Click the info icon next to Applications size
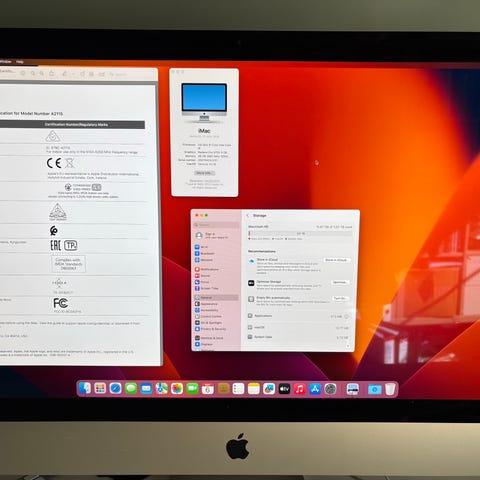The width and height of the screenshot is (480, 480). [346, 316]
